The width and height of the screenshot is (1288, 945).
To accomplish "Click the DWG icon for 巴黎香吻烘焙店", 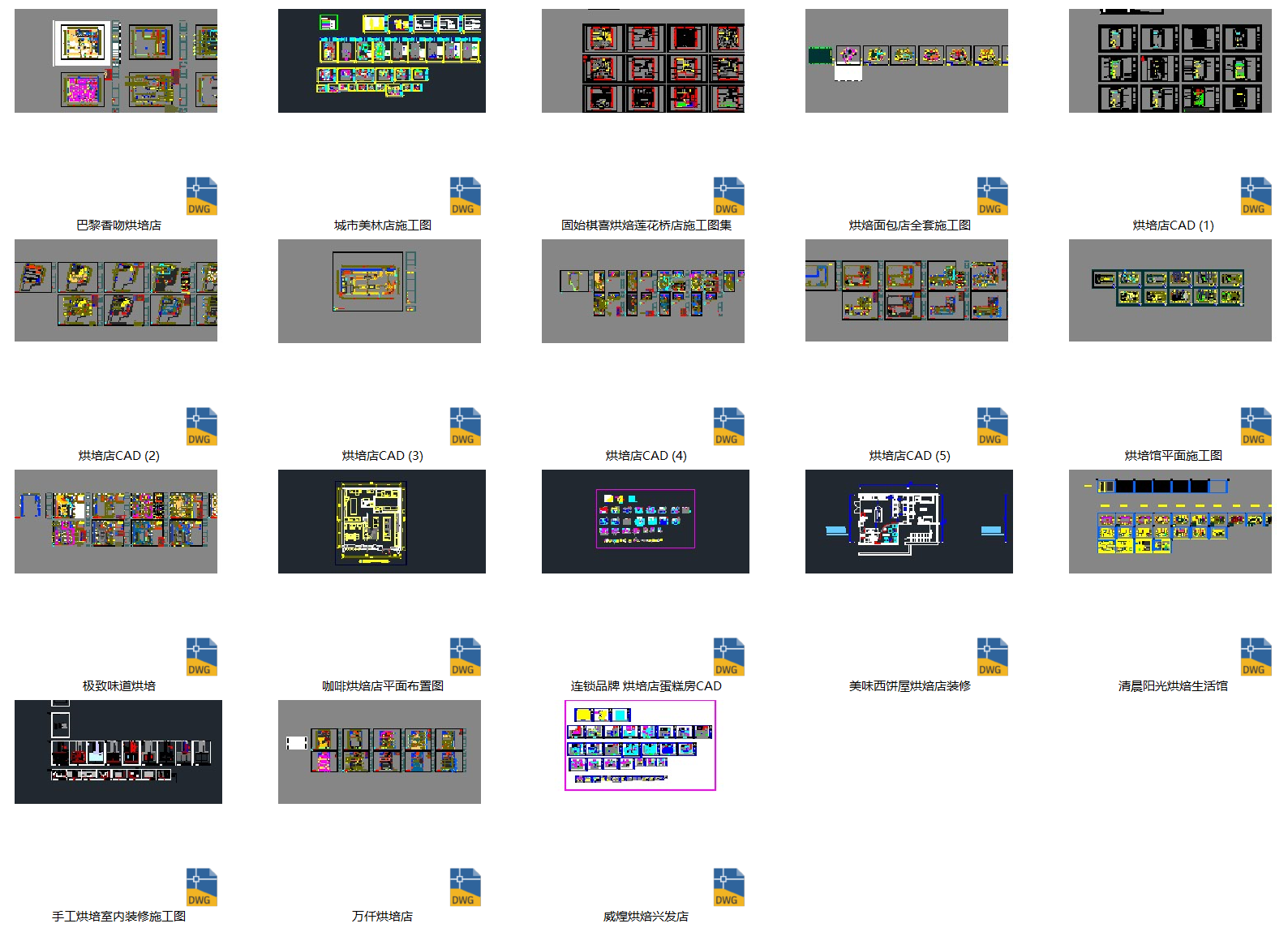I will (x=201, y=195).
